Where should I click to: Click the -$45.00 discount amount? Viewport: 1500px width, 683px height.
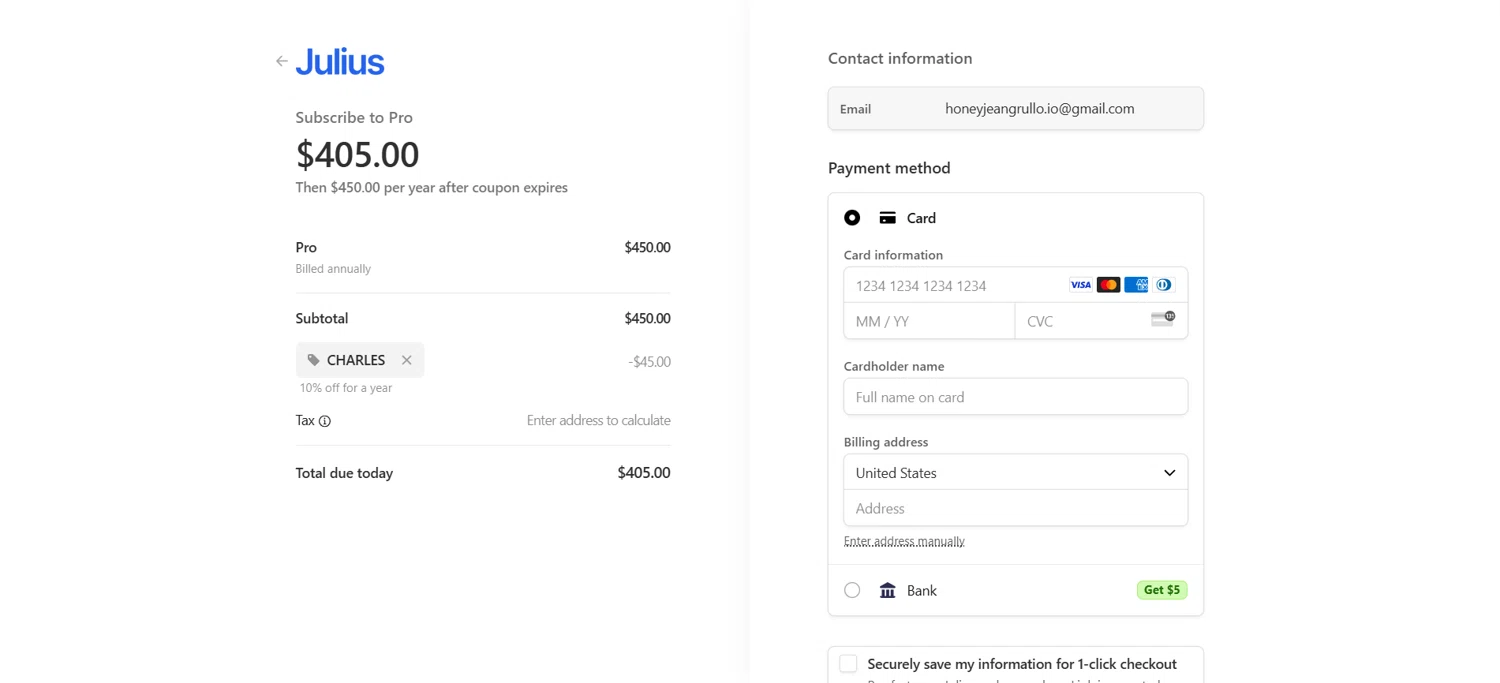coord(650,362)
